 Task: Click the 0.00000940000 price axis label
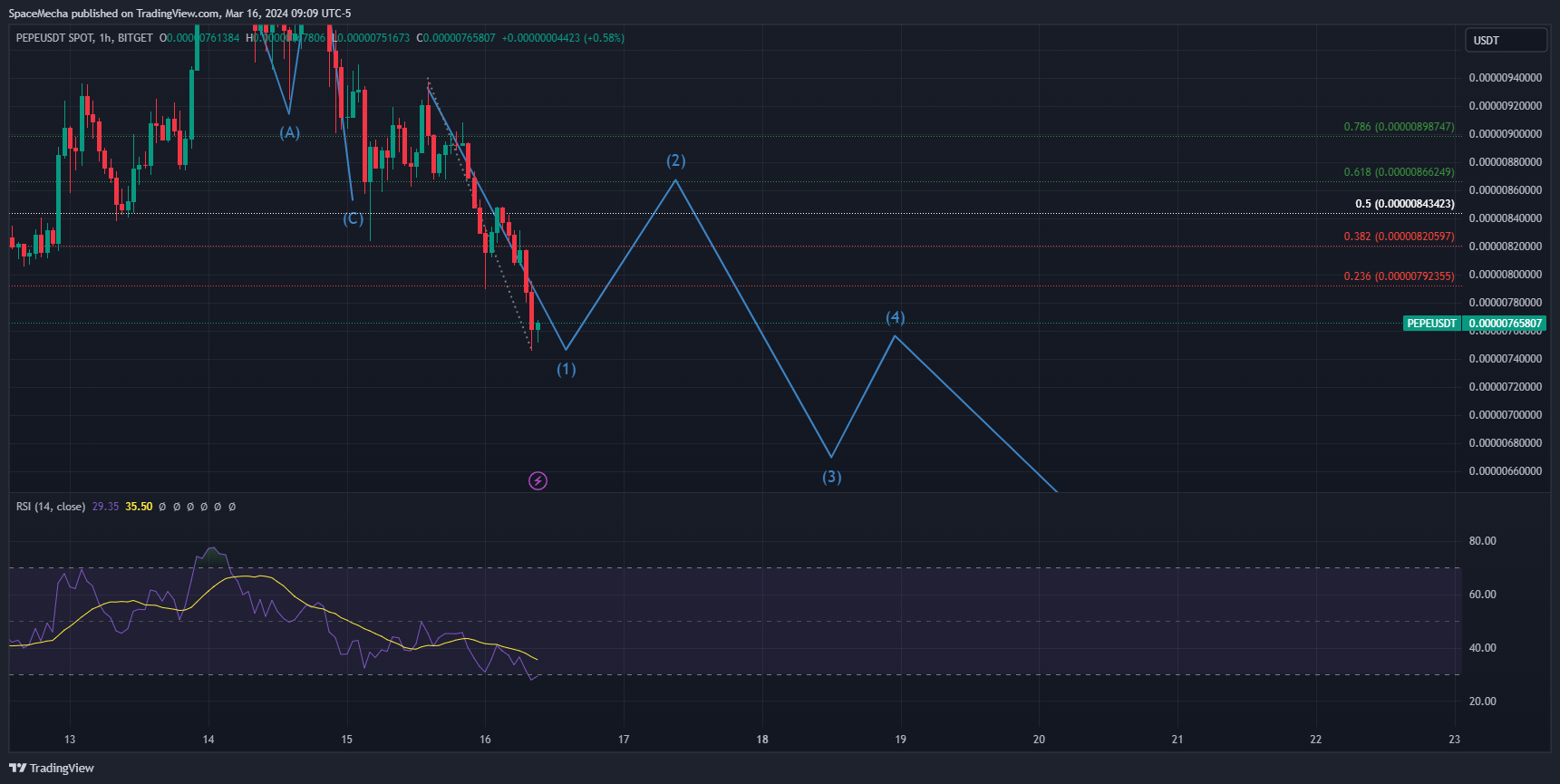click(1506, 78)
